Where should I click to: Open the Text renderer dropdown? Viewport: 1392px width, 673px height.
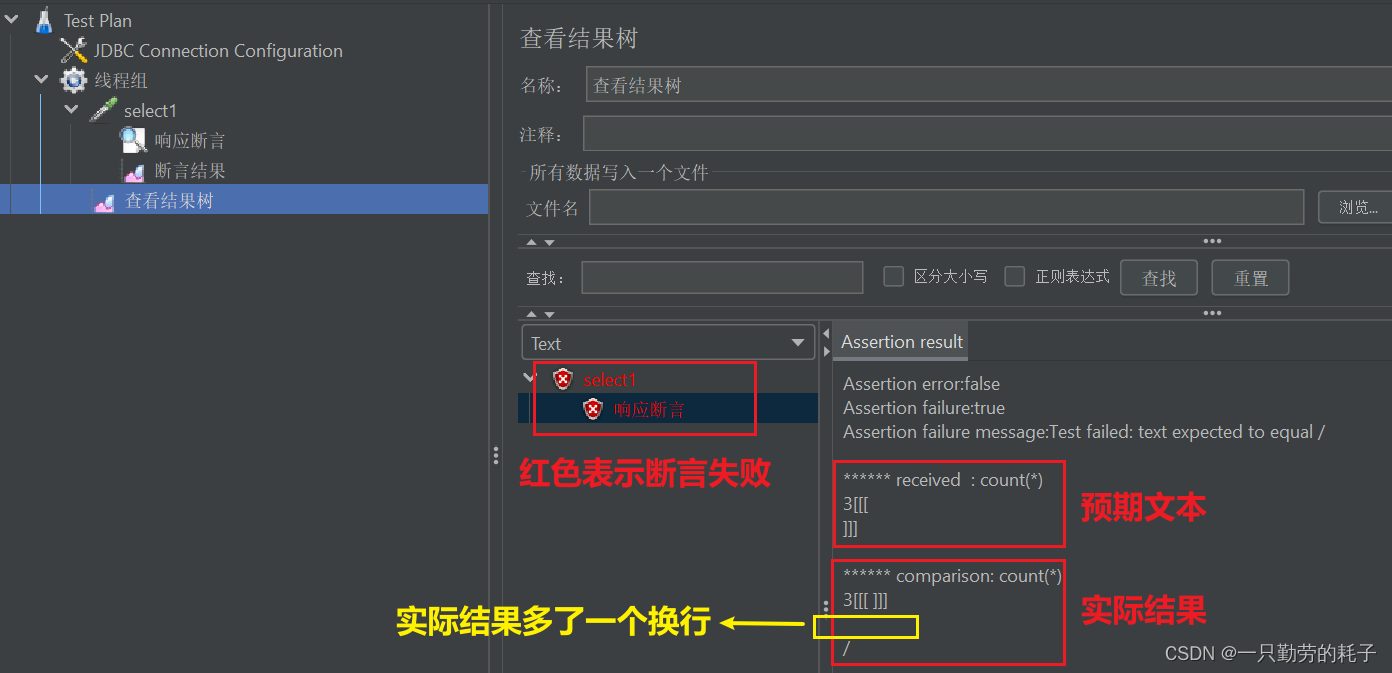coord(669,343)
